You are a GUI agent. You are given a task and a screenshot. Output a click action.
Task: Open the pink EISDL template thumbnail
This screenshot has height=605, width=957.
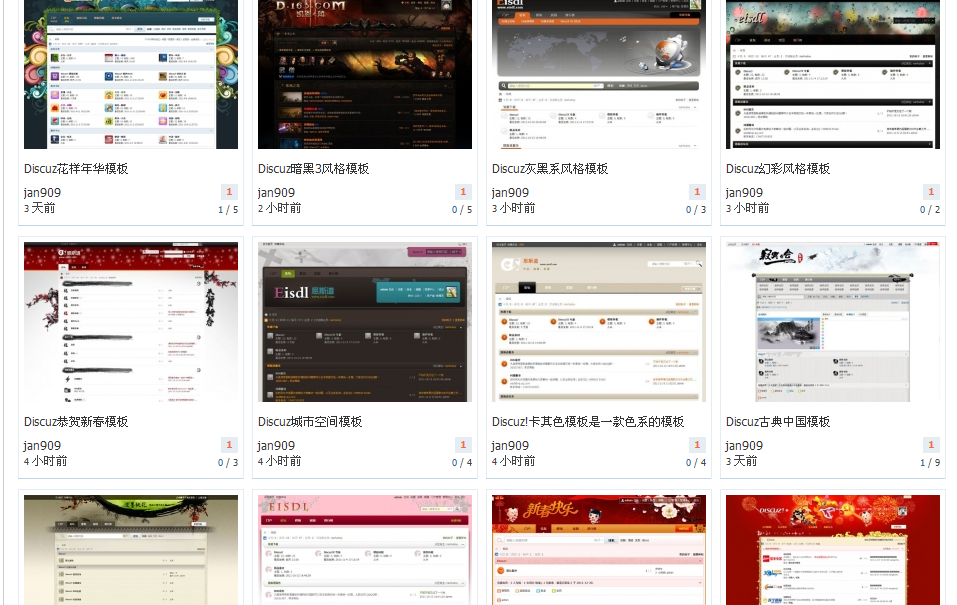365,550
